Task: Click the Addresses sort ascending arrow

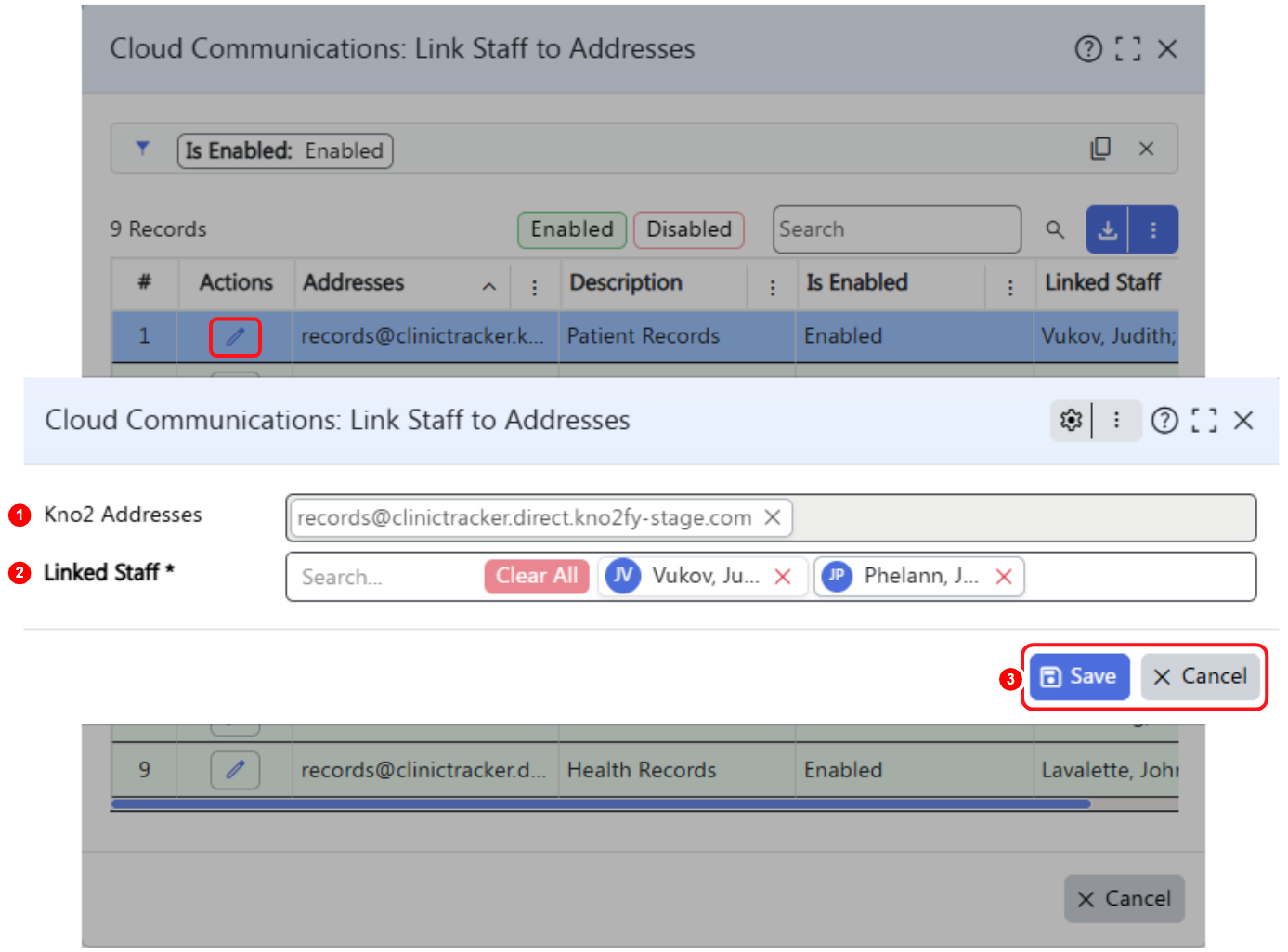Action: (x=489, y=287)
